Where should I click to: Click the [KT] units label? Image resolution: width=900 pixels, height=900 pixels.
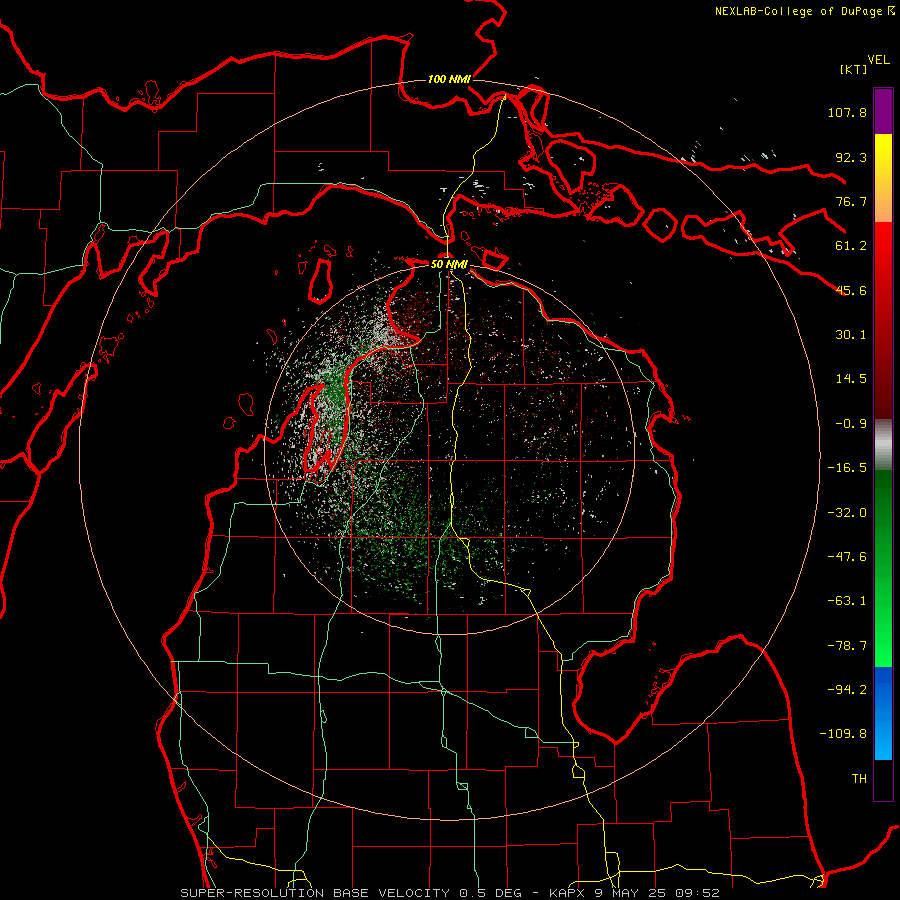pyautogui.click(x=853, y=69)
